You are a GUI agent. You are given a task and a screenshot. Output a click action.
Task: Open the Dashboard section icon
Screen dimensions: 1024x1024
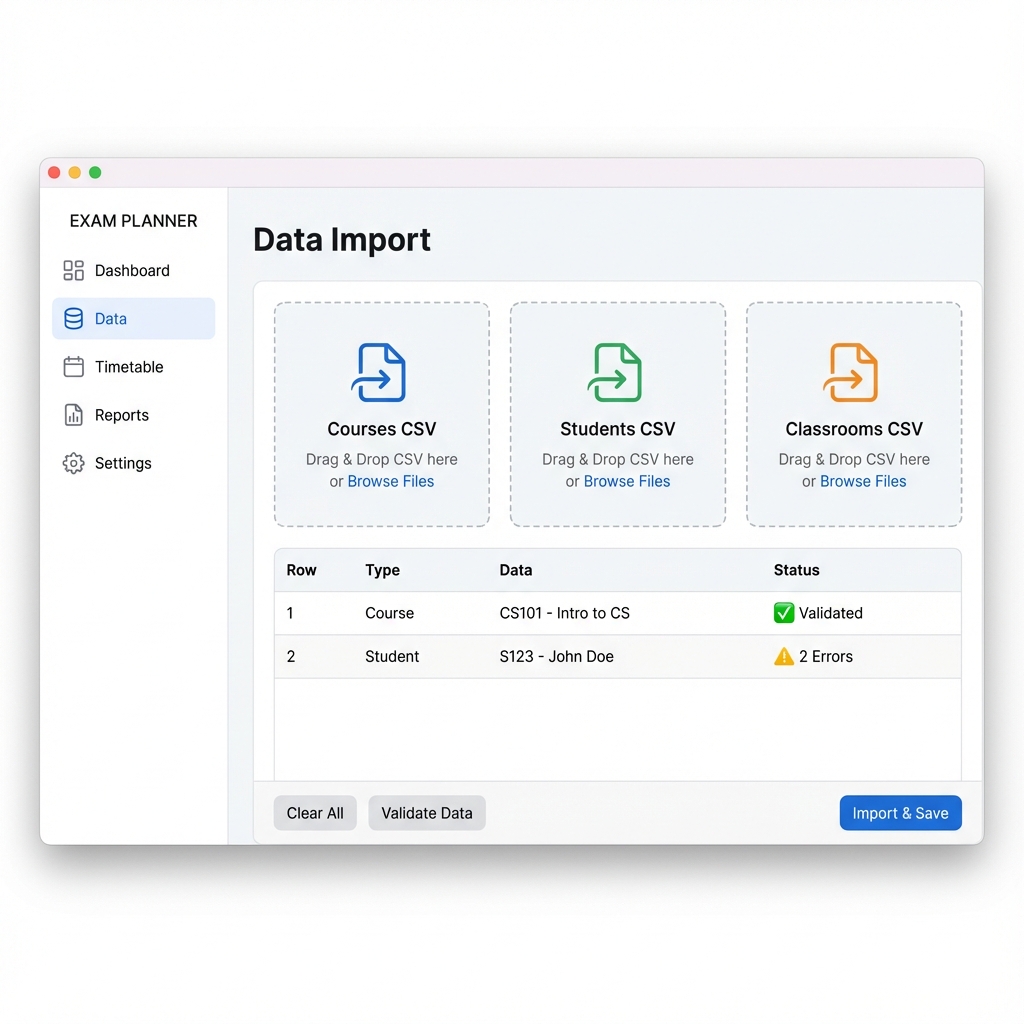(72, 270)
